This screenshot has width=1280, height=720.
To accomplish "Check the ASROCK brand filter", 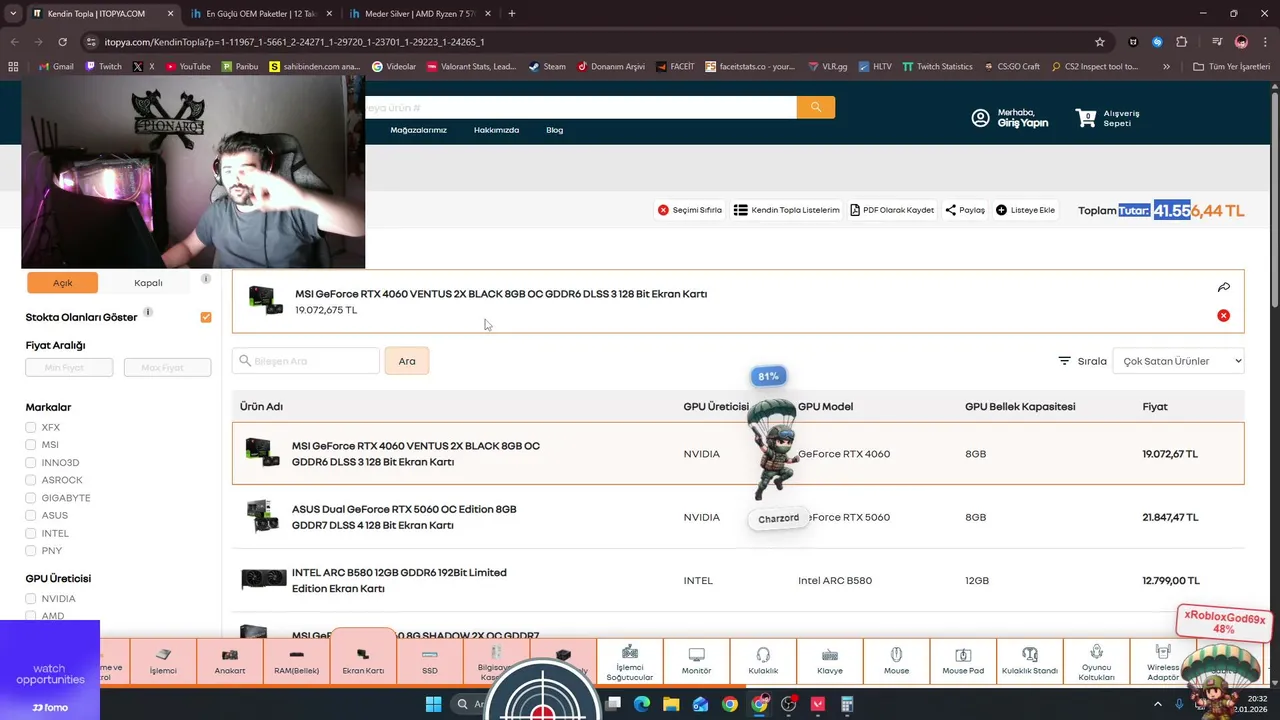I will pyautogui.click(x=31, y=480).
